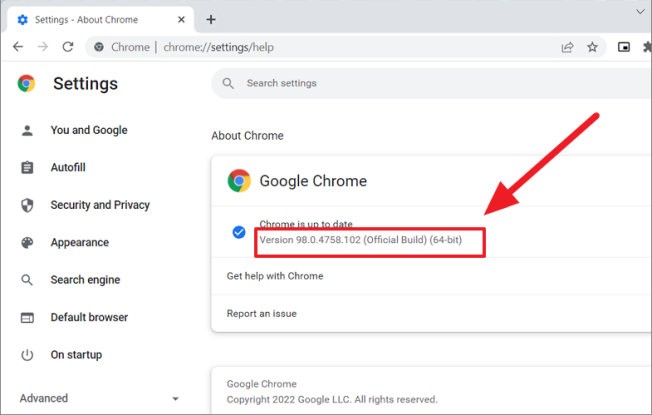The image size is (652, 415).
Task: Go to Default browser settings
Action: [x=89, y=317]
